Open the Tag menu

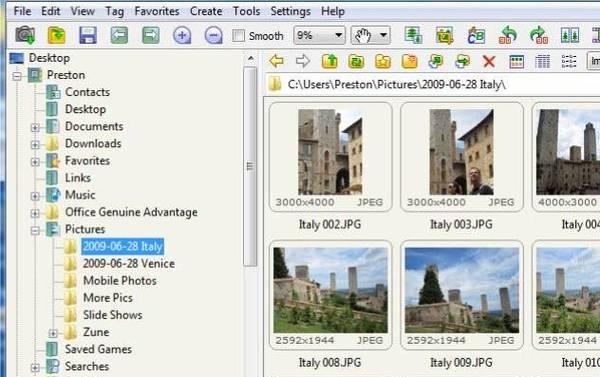(114, 11)
